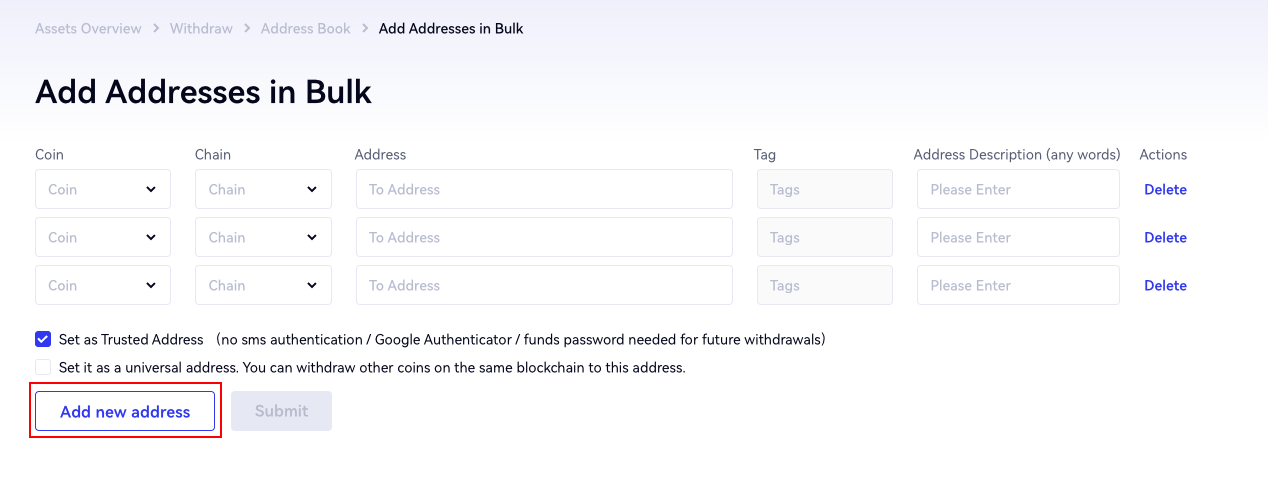Click the second row To Address field

544,237
